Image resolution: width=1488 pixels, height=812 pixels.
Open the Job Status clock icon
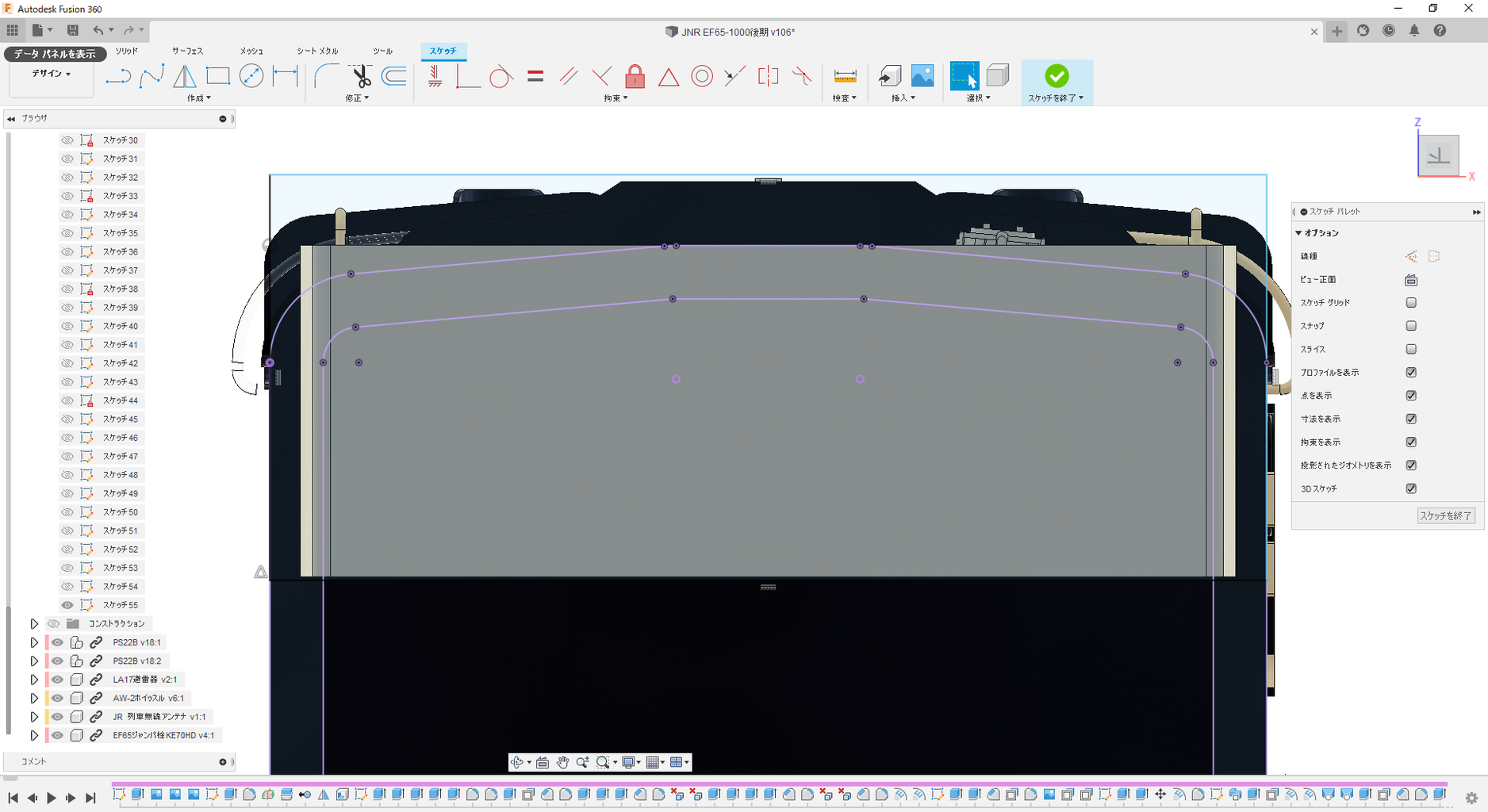click(x=1389, y=31)
